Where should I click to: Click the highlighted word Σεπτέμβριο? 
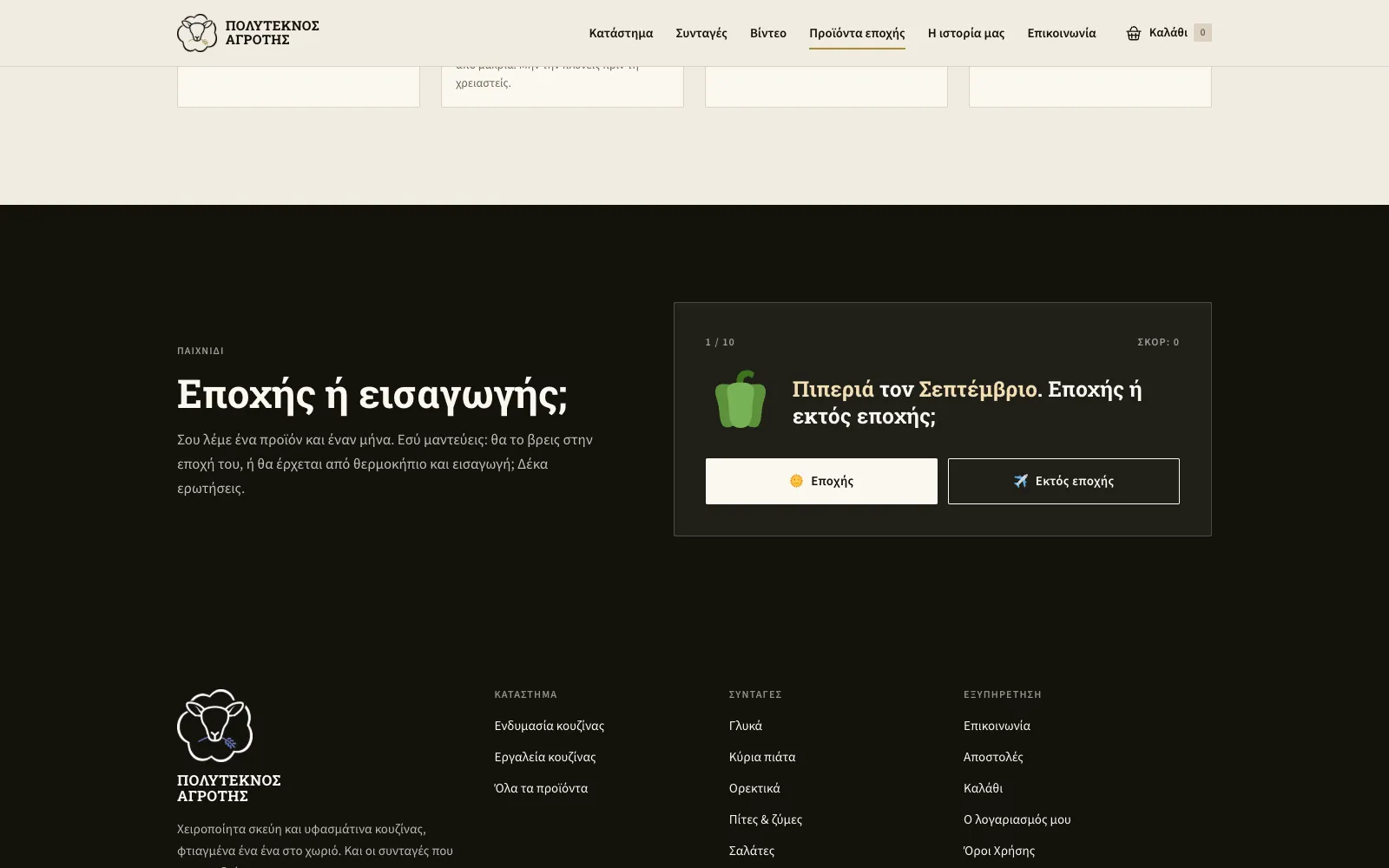978,389
